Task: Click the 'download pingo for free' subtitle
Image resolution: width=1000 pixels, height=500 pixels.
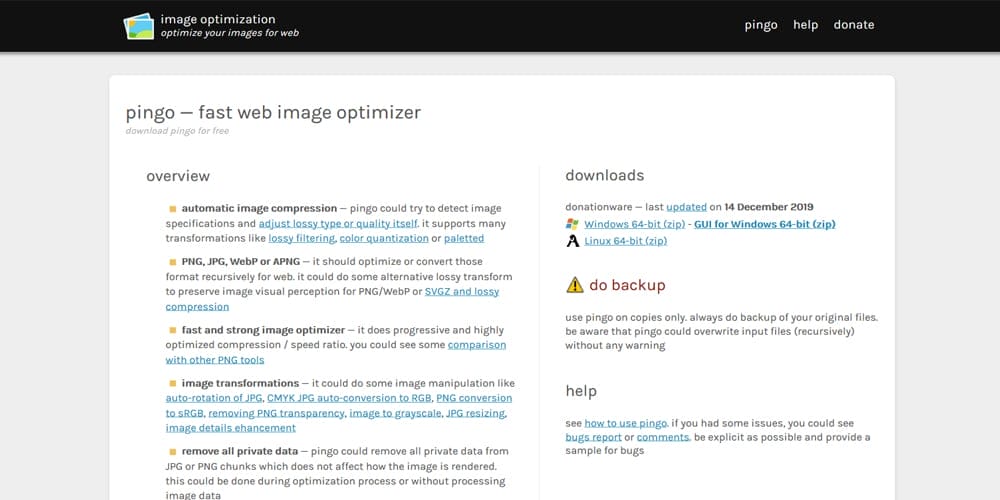Action: pos(177,131)
